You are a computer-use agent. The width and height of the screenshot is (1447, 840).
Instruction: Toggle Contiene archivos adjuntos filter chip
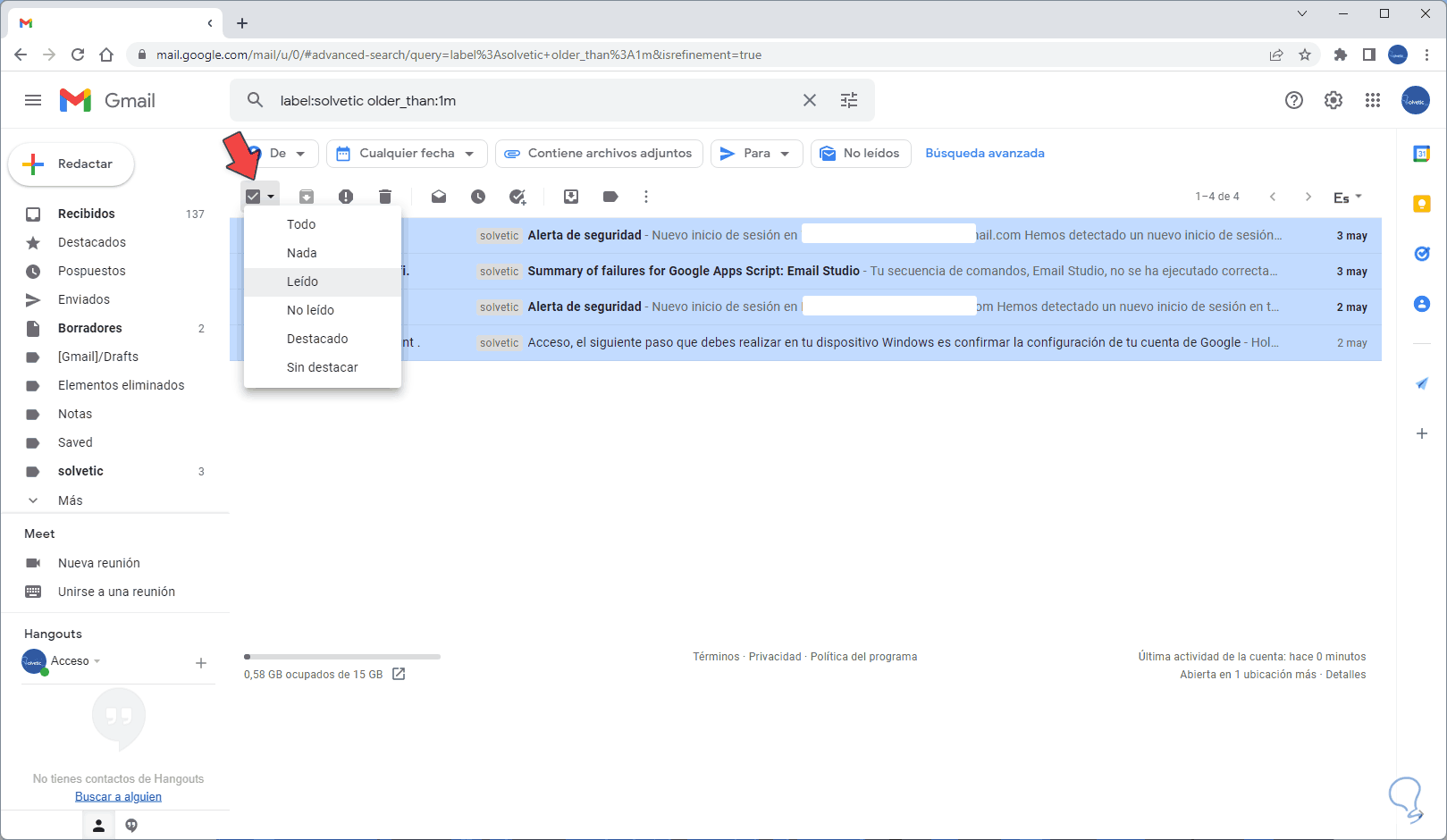[x=599, y=154]
